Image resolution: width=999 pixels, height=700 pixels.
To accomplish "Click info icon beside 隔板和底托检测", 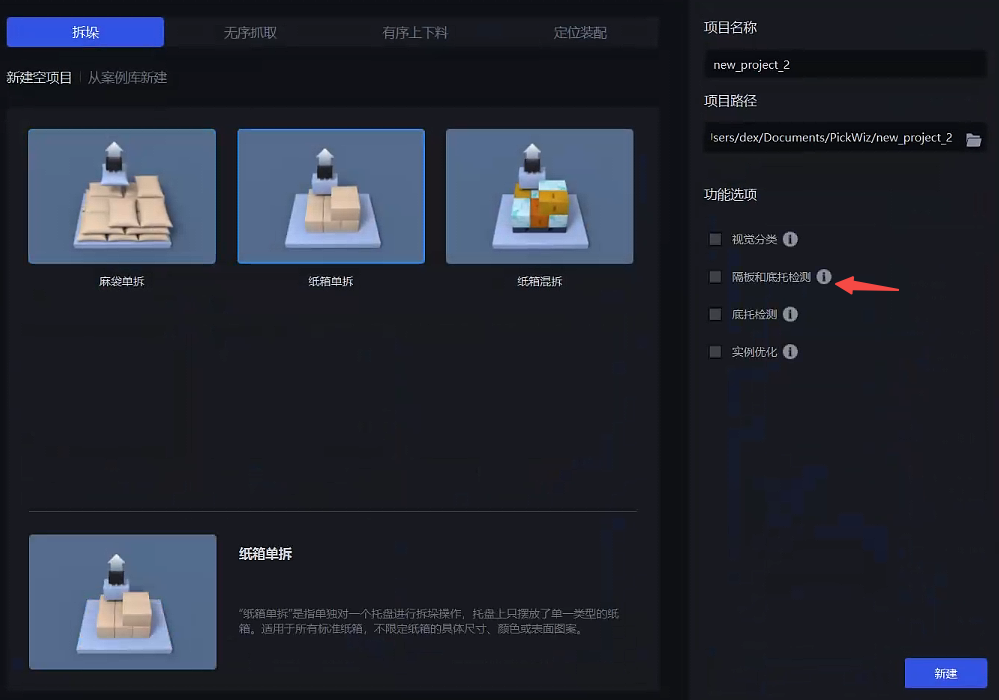I will click(x=824, y=277).
